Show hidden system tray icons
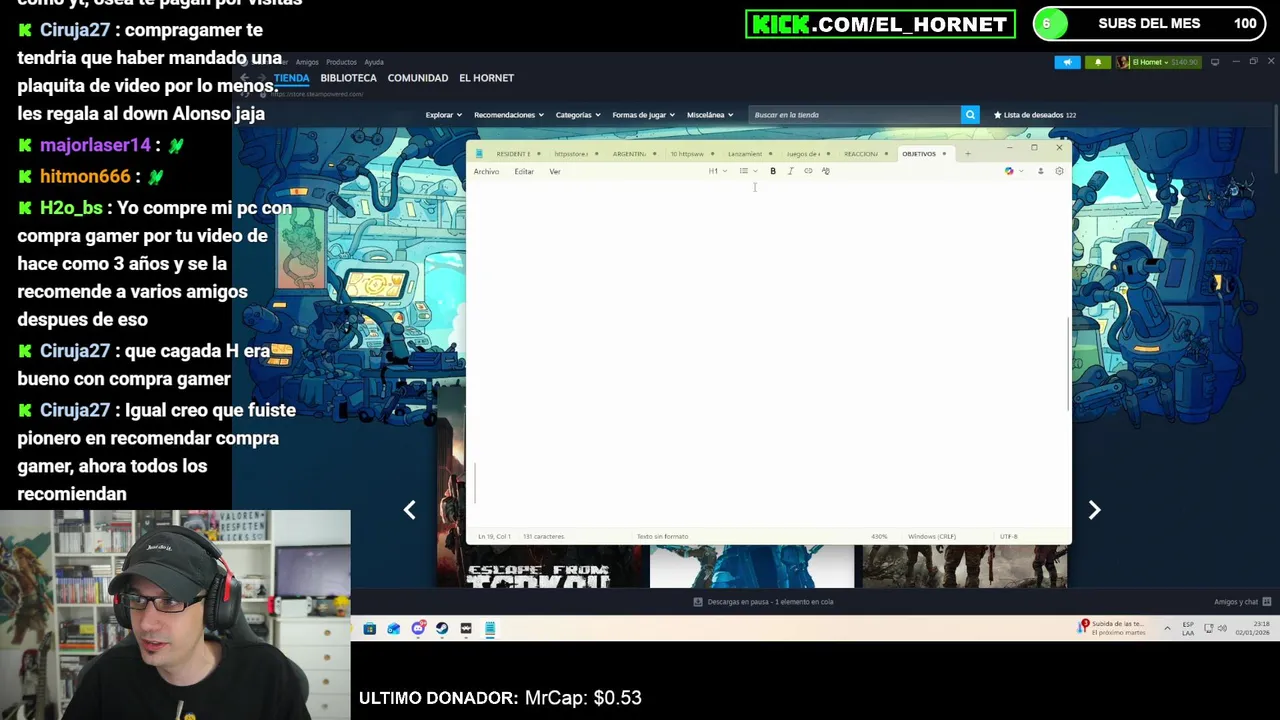 (x=1167, y=628)
